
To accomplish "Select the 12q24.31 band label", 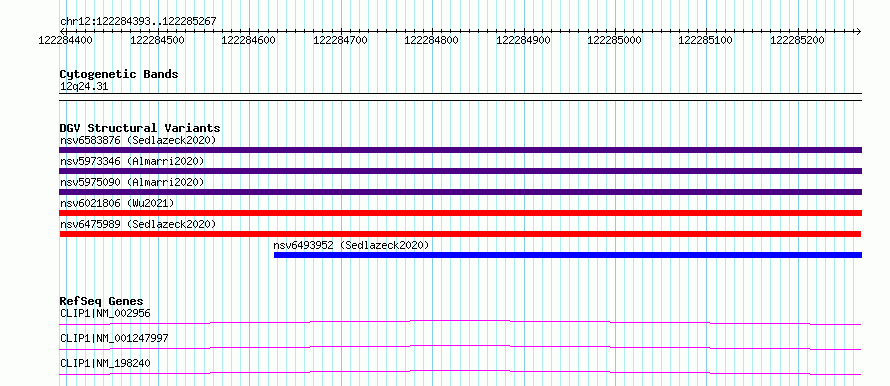I will (x=84, y=87).
